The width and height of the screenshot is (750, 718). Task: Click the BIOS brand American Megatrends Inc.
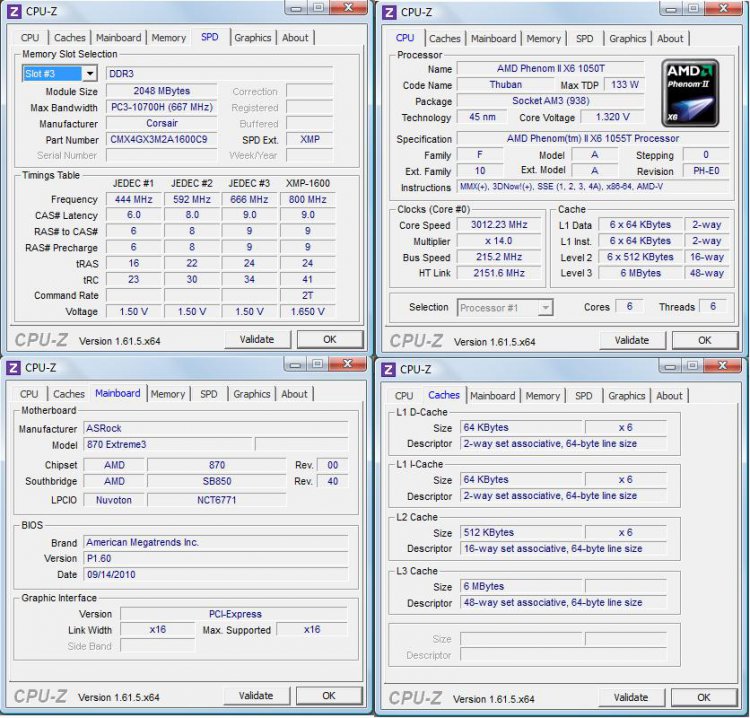point(216,542)
